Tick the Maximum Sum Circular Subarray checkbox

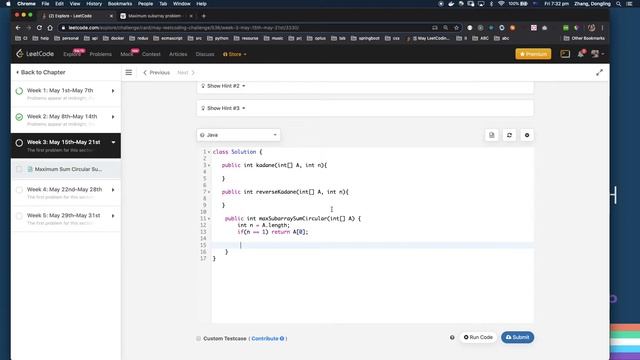point(19,169)
